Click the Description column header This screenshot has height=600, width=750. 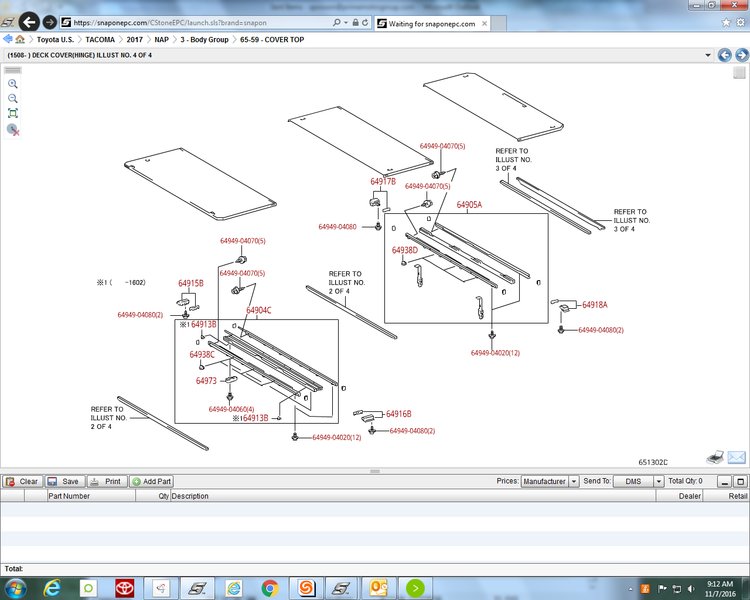point(412,496)
